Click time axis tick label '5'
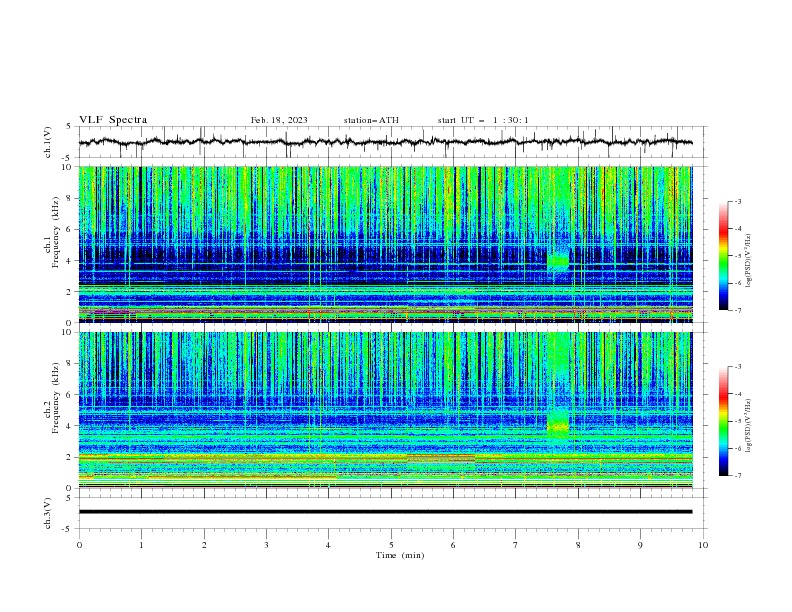Viewport: 792px width, 612px height. pos(391,545)
